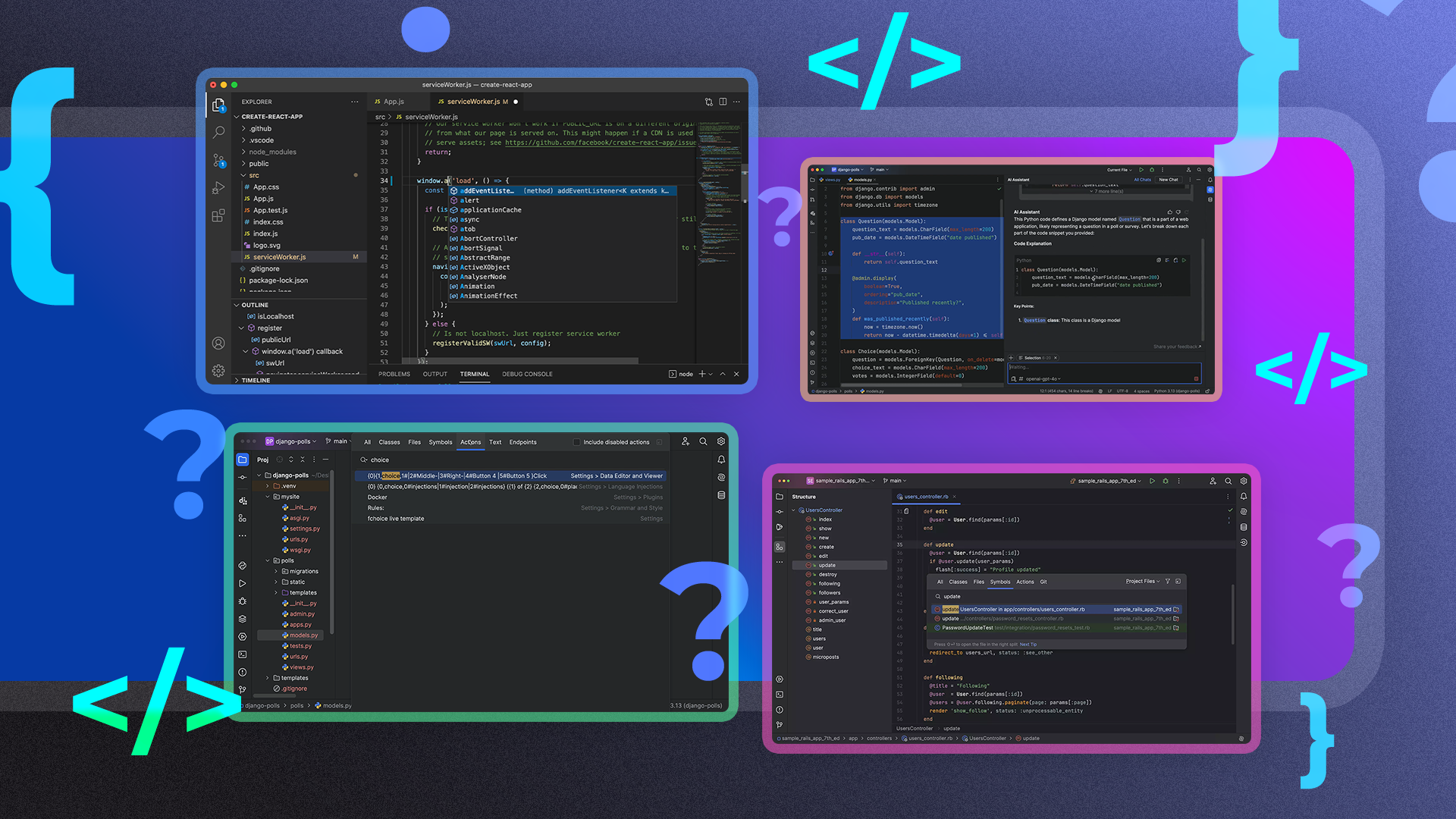Expand the migrations folder under polls
Screen dimensions: 1456x819
(275, 571)
